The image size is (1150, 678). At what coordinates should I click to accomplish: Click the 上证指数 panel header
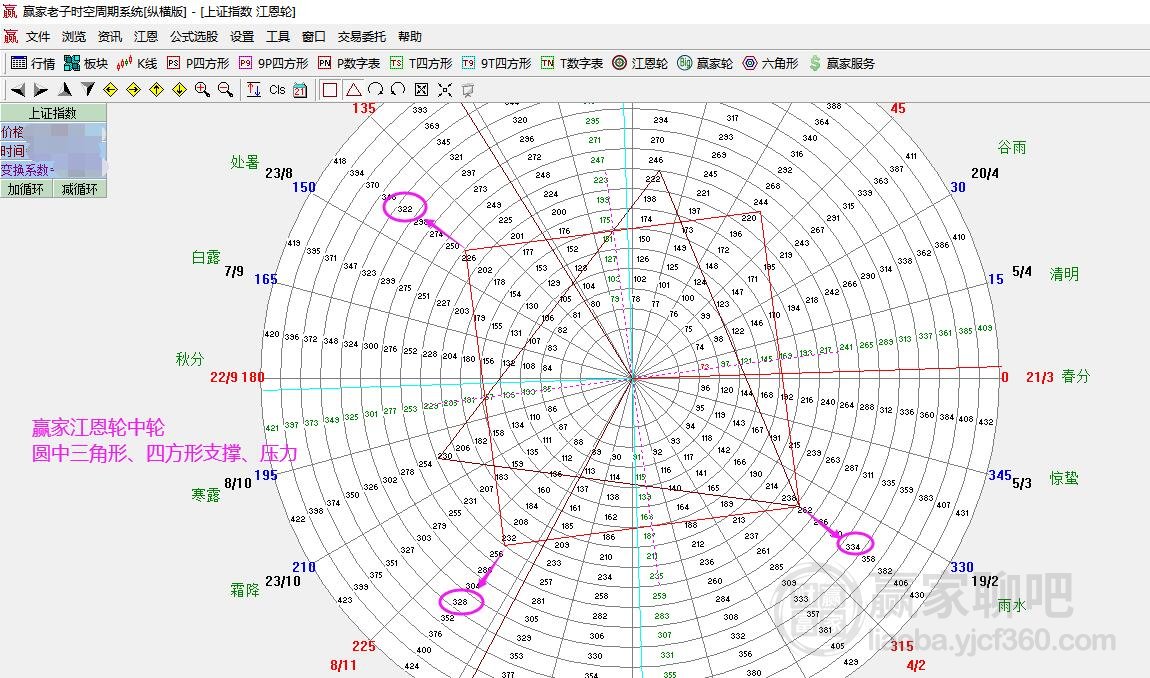point(54,113)
